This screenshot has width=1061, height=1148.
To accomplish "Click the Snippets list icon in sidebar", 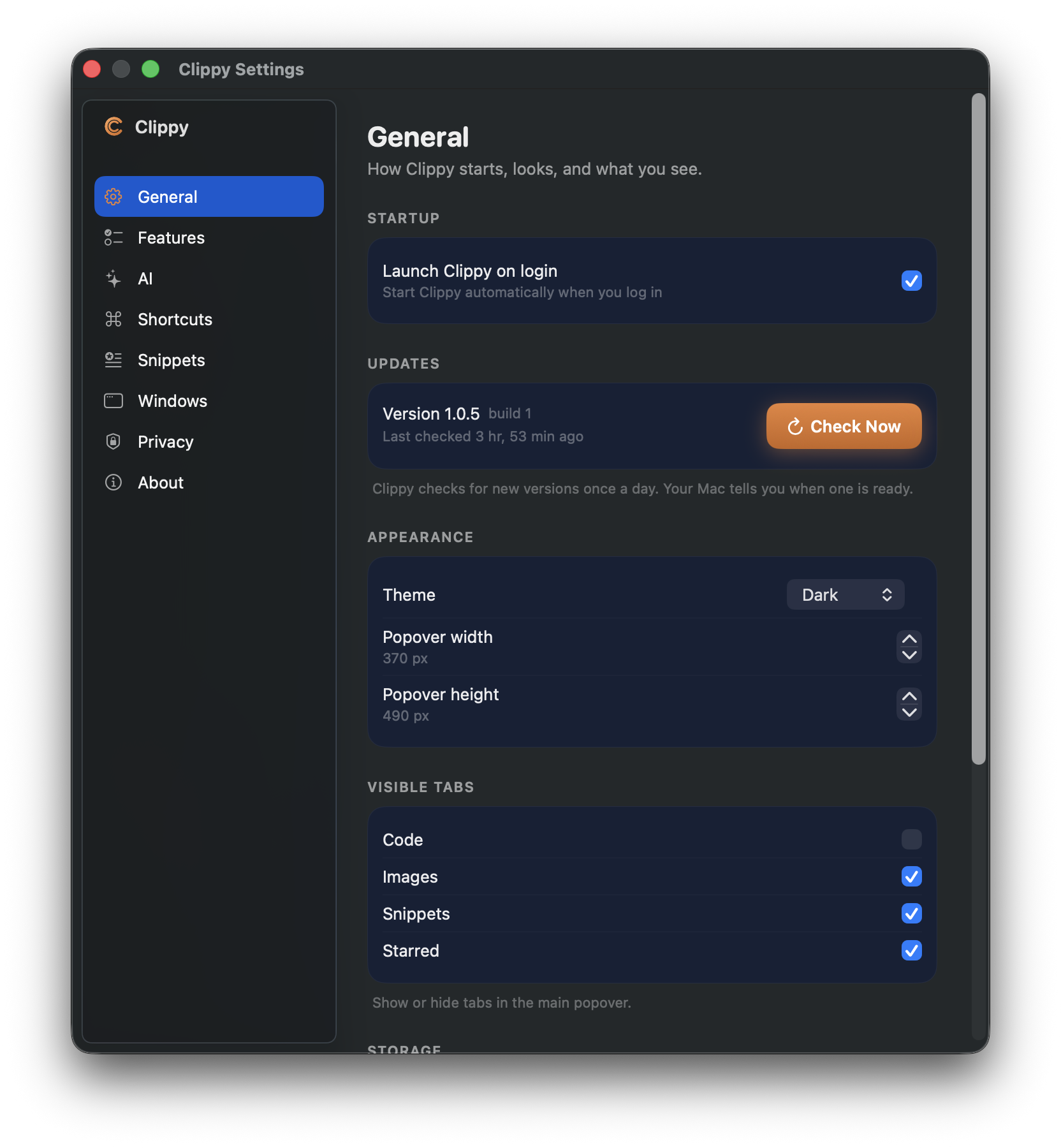I will pos(113,360).
